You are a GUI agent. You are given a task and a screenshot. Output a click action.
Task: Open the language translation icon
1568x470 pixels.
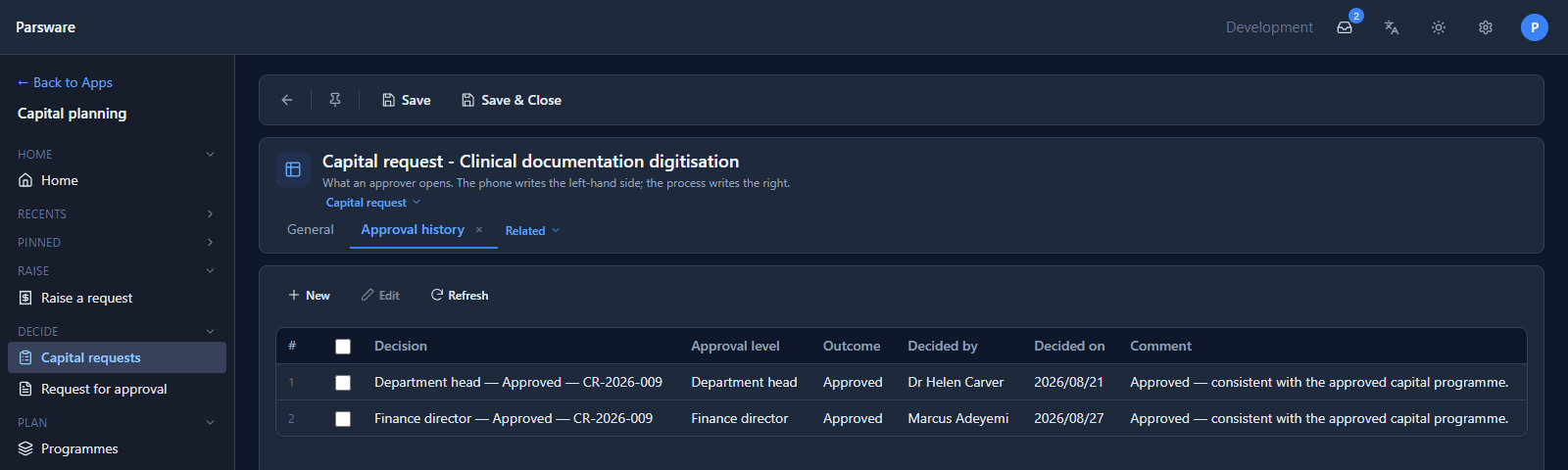tap(1392, 27)
